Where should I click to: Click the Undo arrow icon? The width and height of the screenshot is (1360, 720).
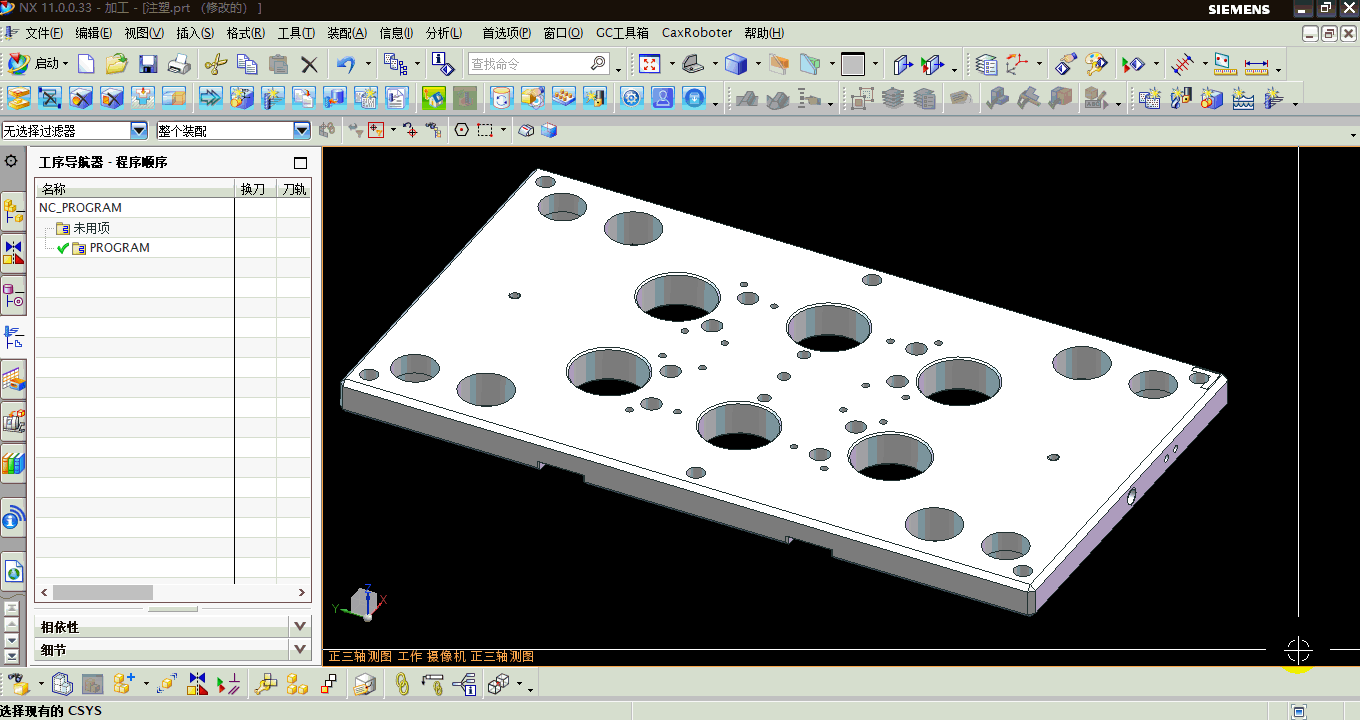pos(345,65)
